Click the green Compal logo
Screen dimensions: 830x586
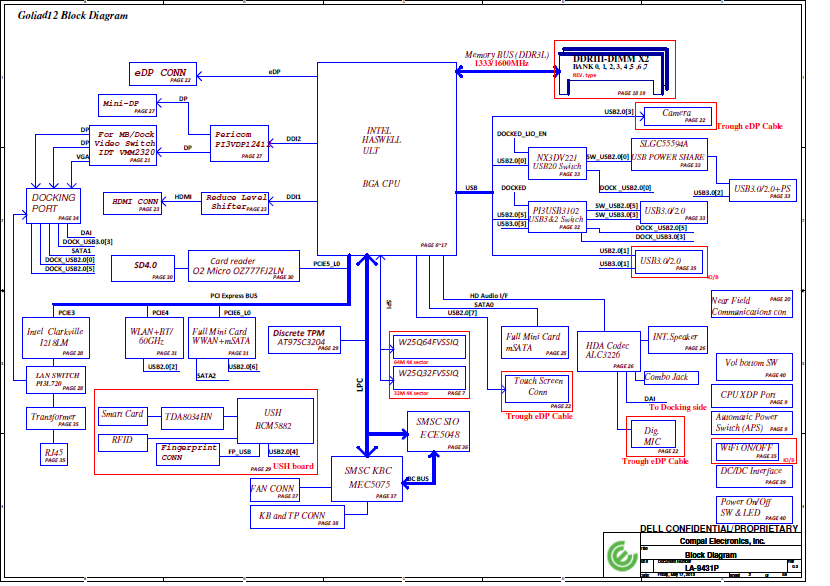pyautogui.click(x=622, y=556)
